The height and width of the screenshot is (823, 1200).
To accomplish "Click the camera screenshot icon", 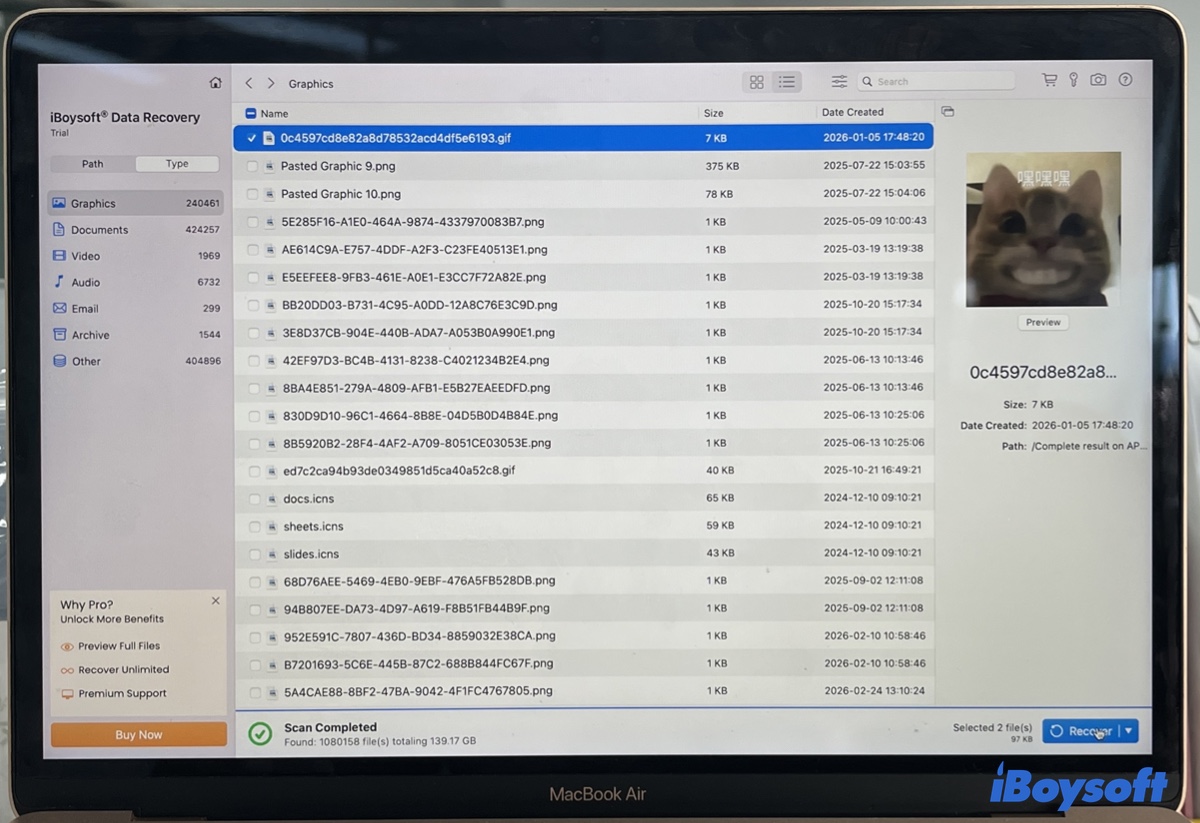I will point(1099,79).
